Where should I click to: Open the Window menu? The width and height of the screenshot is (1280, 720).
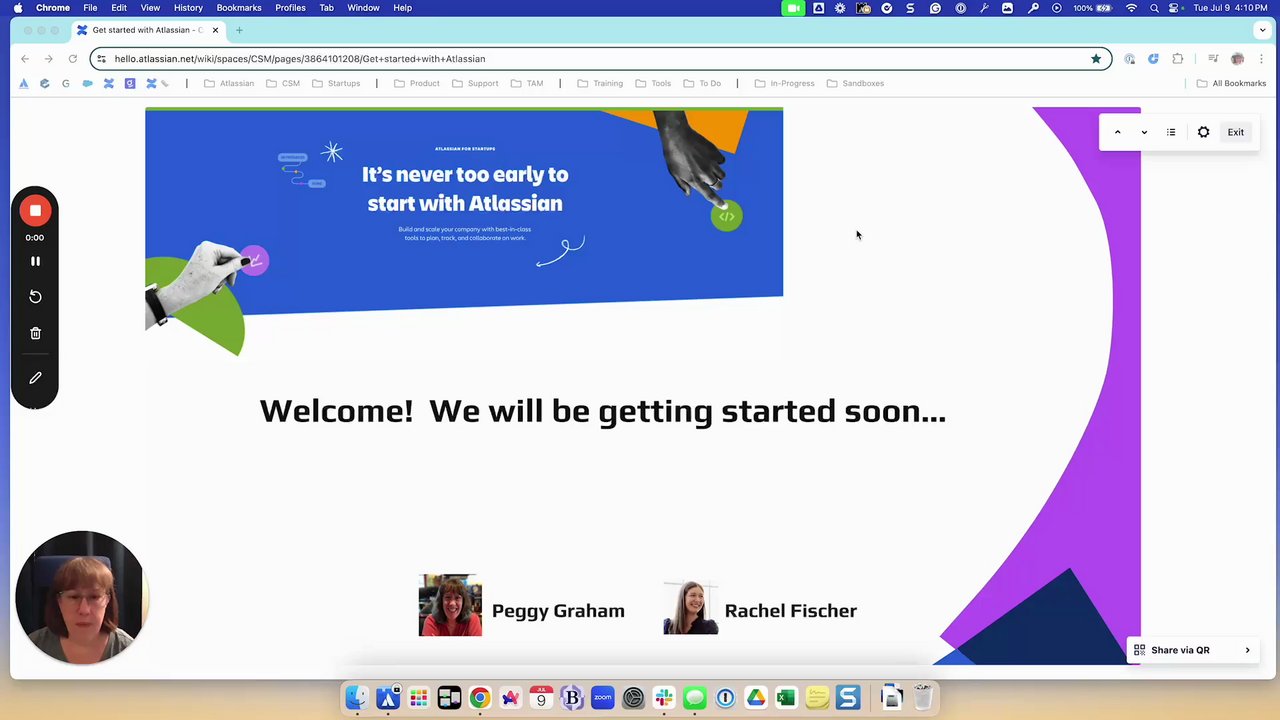coord(363,8)
